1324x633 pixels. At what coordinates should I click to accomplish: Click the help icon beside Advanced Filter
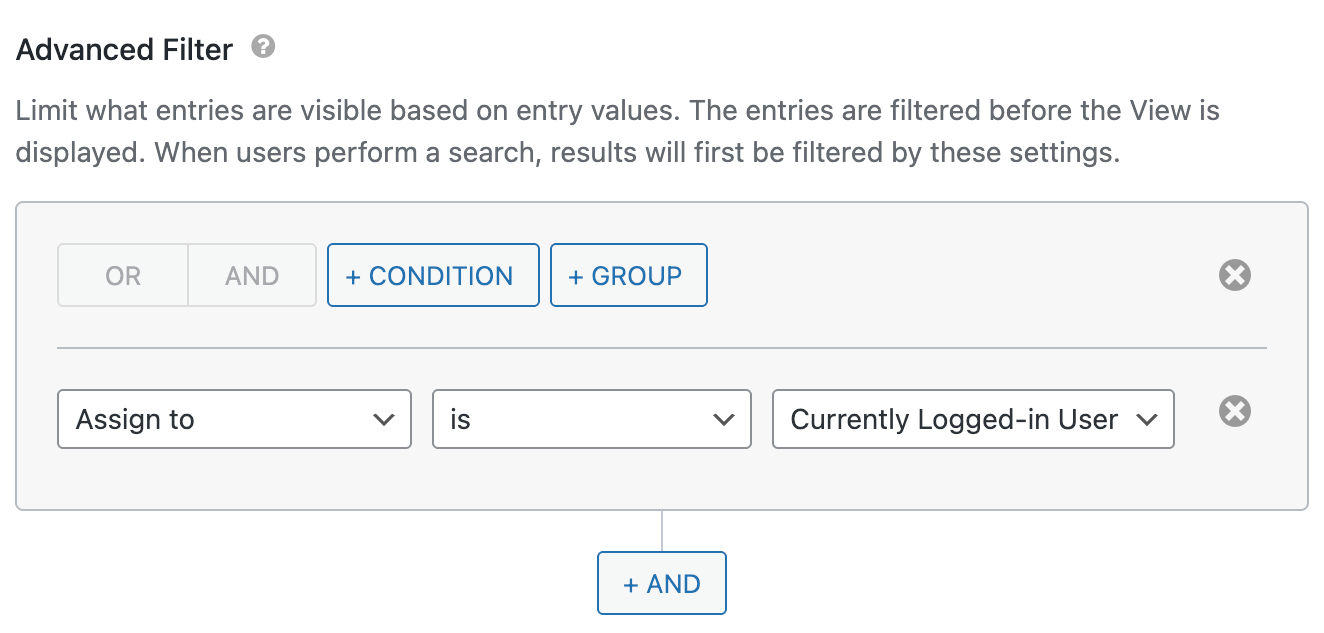tap(262, 46)
